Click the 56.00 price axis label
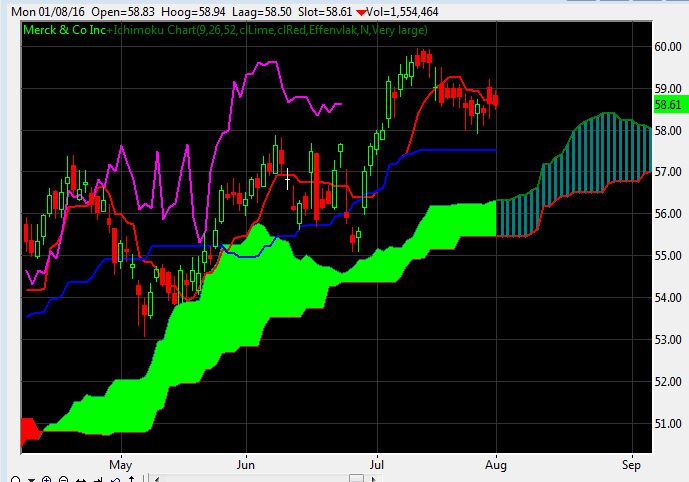 pos(668,214)
